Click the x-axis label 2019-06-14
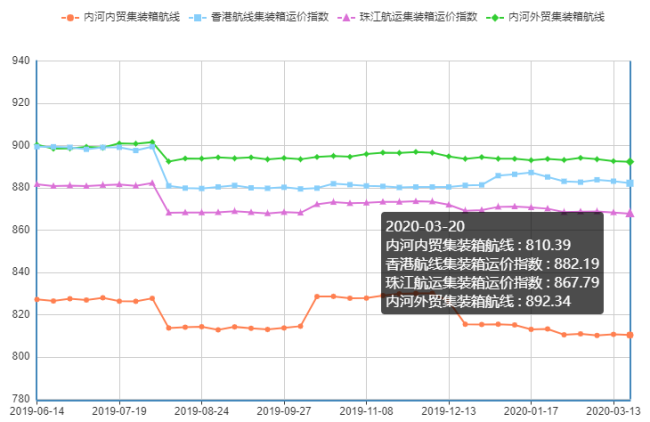650x422 pixels. click(37, 411)
